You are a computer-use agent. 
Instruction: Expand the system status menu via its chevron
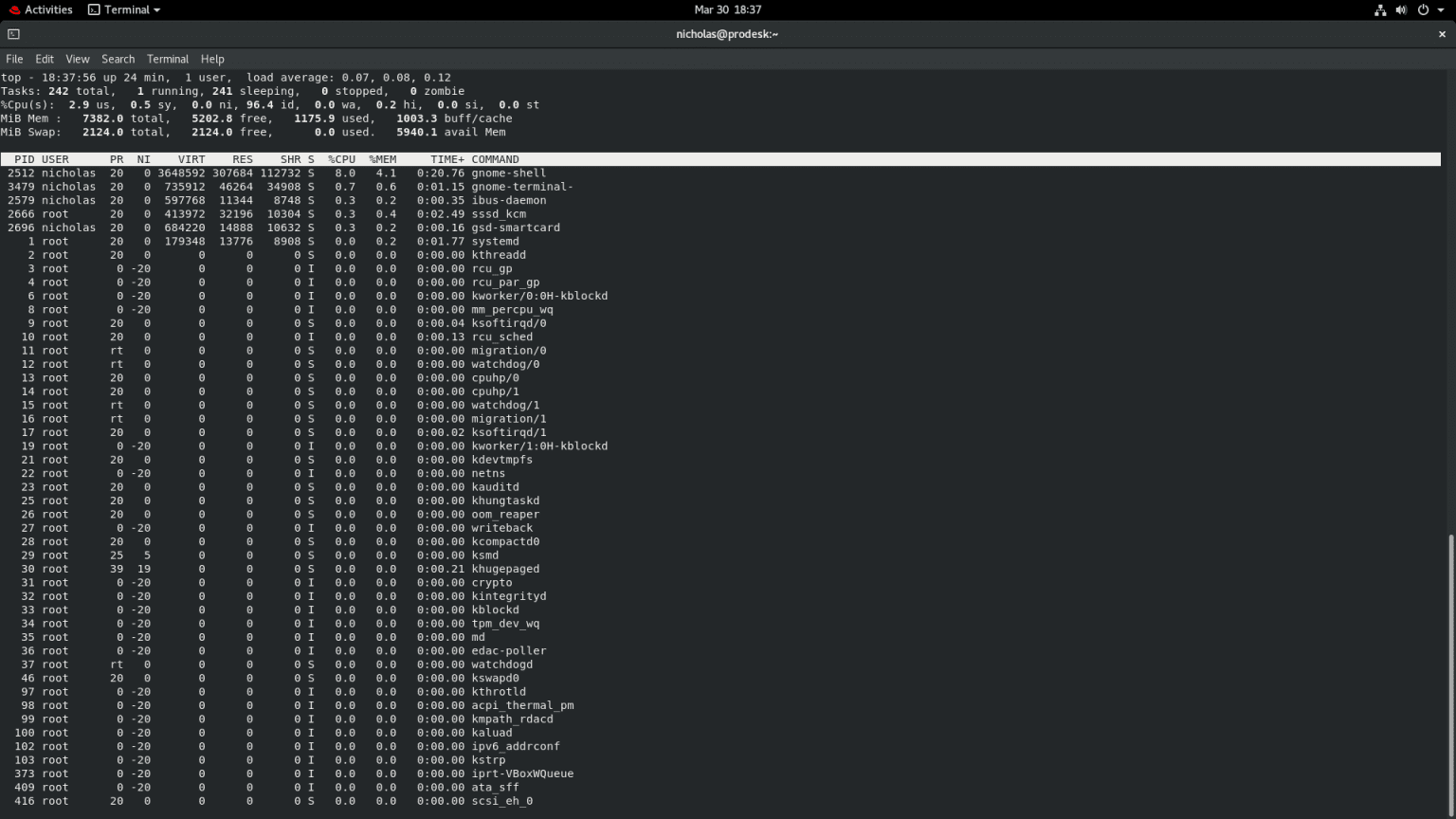[1439, 9]
